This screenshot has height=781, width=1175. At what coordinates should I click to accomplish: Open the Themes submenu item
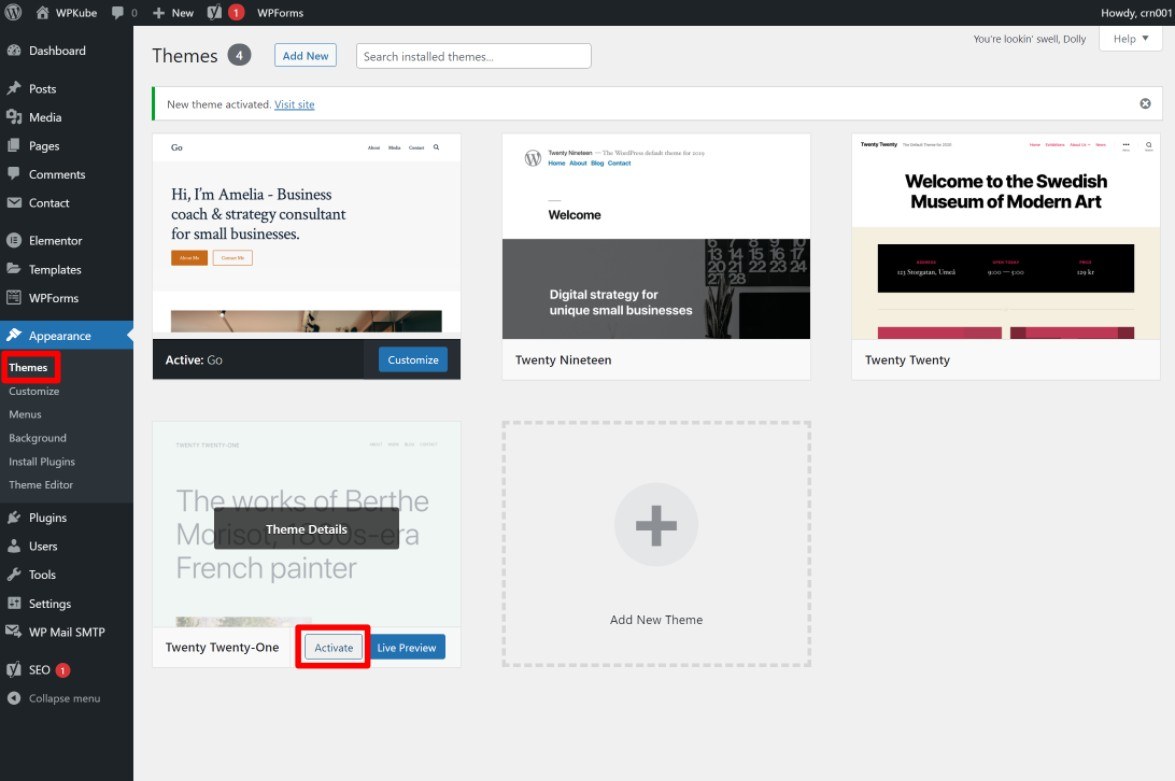click(28, 367)
